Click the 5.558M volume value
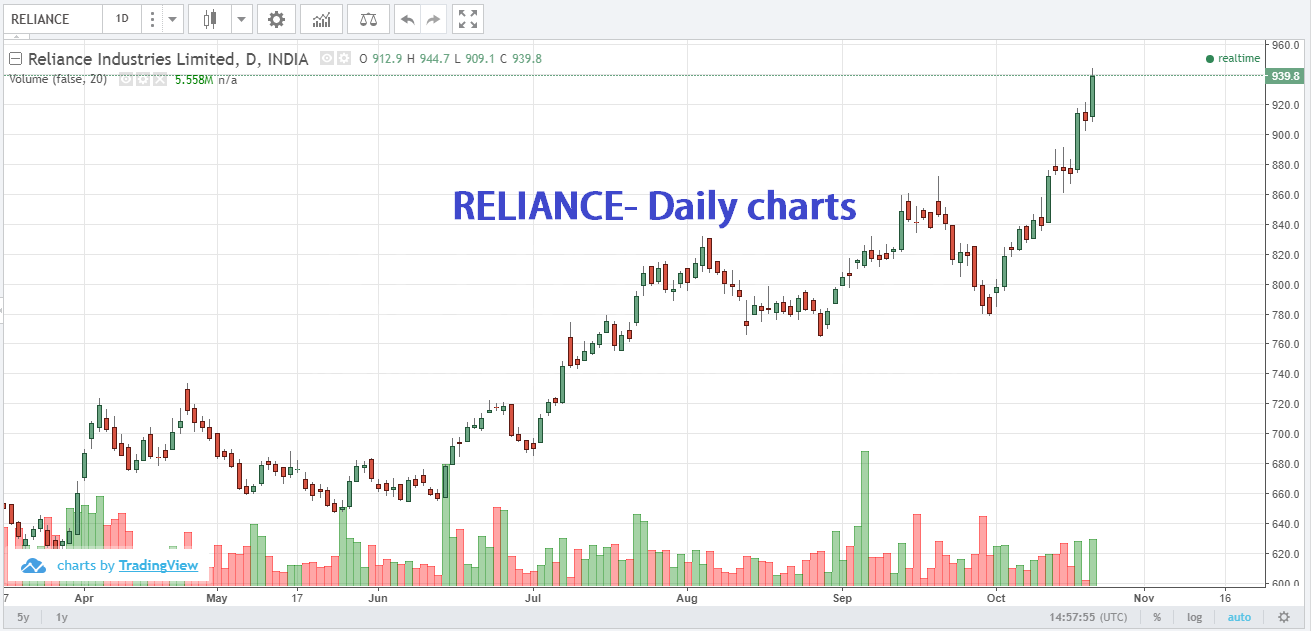1311x631 pixels. (x=193, y=79)
